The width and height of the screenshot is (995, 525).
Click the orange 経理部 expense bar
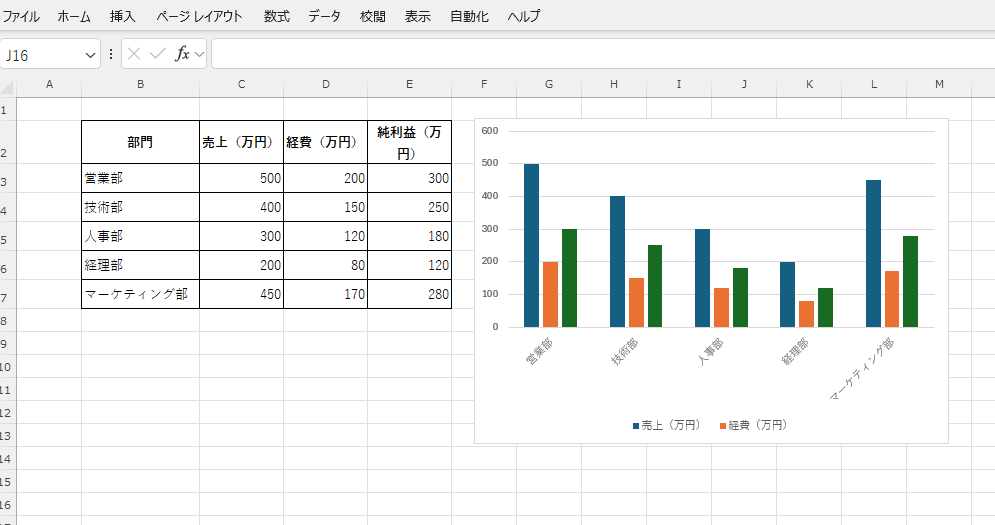point(806,314)
